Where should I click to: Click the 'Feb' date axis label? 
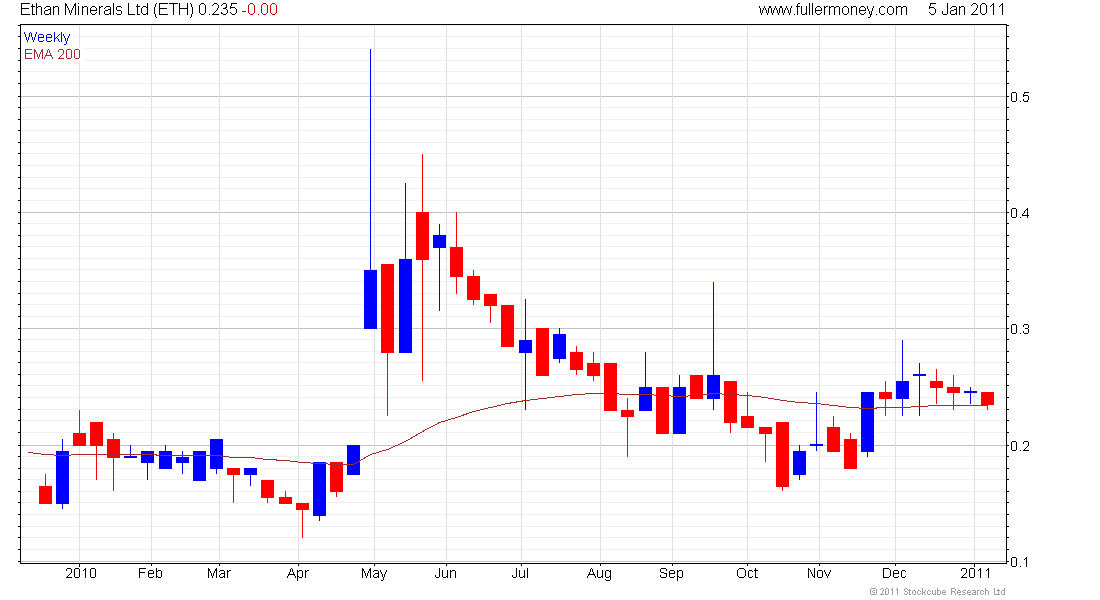[150, 573]
